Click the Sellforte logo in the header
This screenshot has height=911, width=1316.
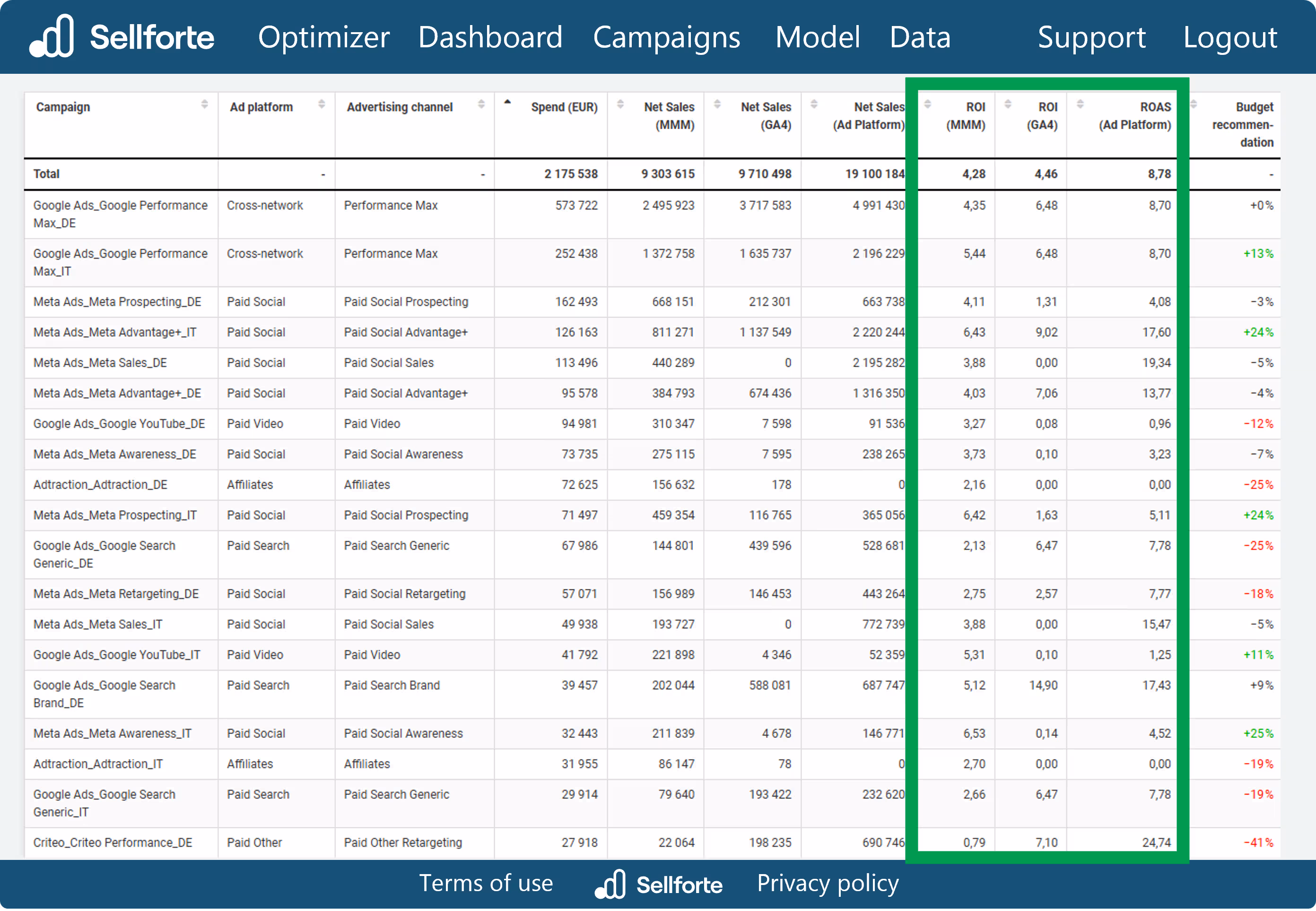click(x=122, y=36)
